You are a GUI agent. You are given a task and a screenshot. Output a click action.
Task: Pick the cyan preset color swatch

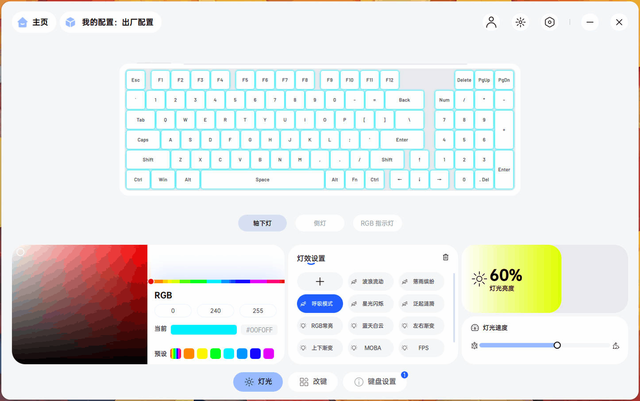pyautogui.click(x=229, y=354)
